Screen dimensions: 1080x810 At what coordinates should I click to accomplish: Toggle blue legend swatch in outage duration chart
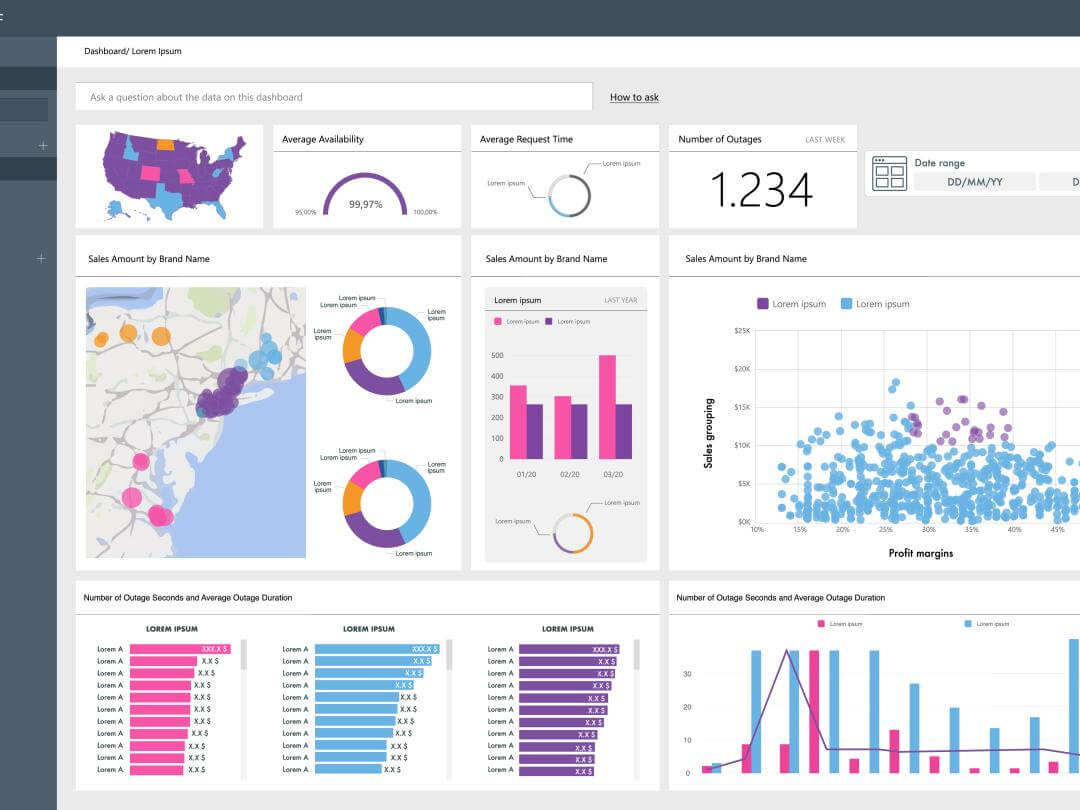tap(968, 624)
